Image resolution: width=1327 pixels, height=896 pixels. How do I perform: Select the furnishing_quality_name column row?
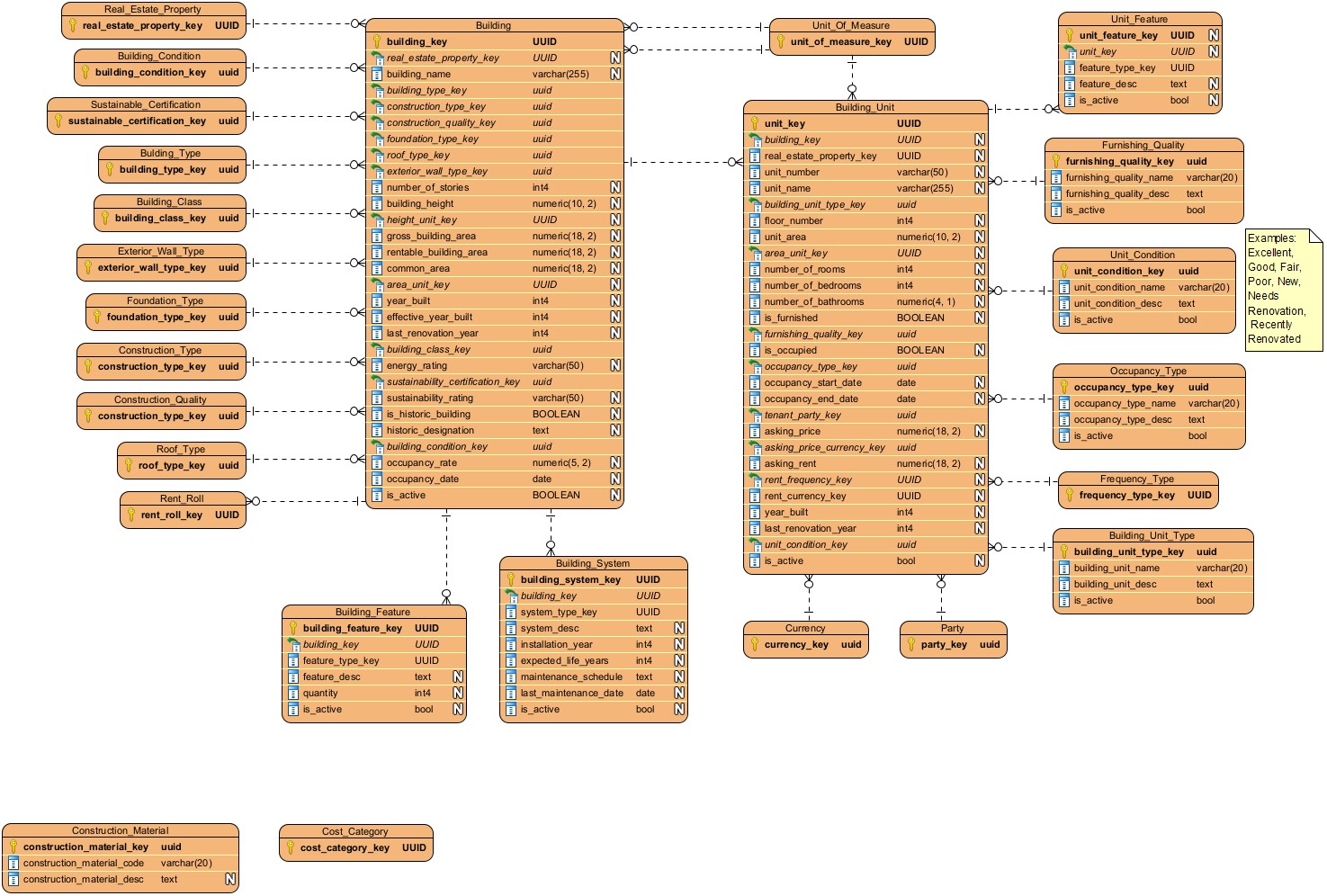pos(1143,177)
